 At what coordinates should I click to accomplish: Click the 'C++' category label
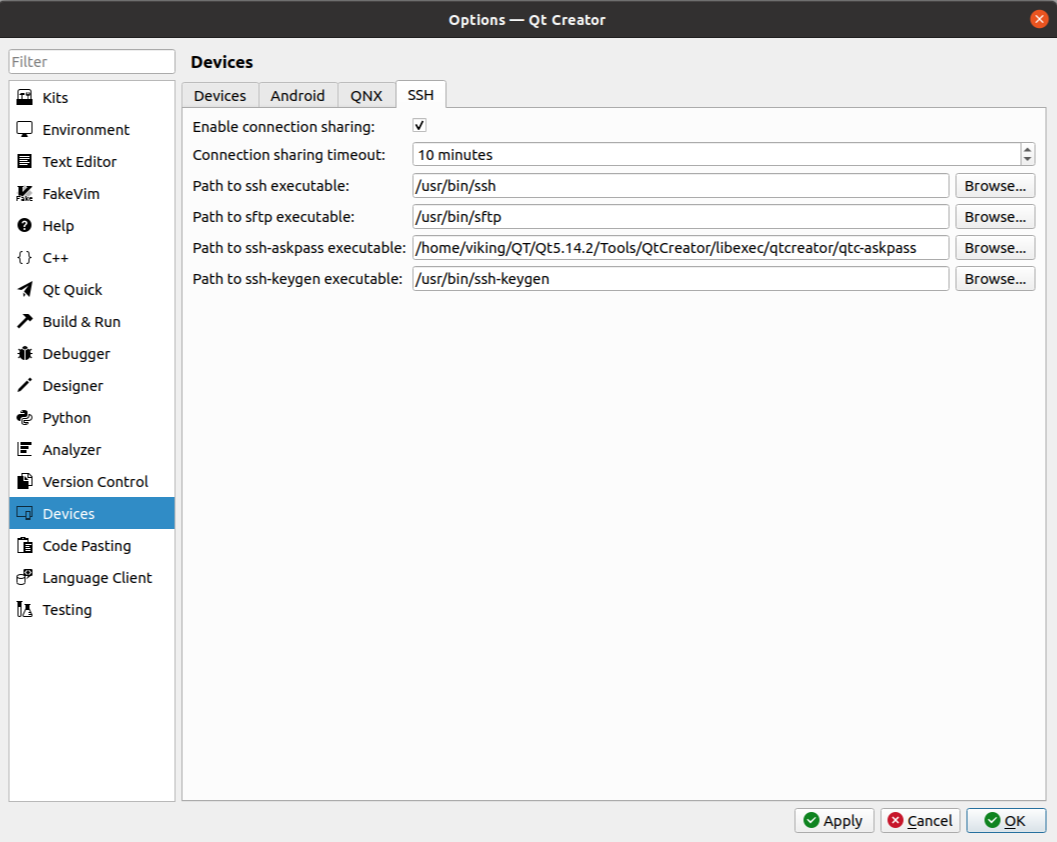coord(55,258)
